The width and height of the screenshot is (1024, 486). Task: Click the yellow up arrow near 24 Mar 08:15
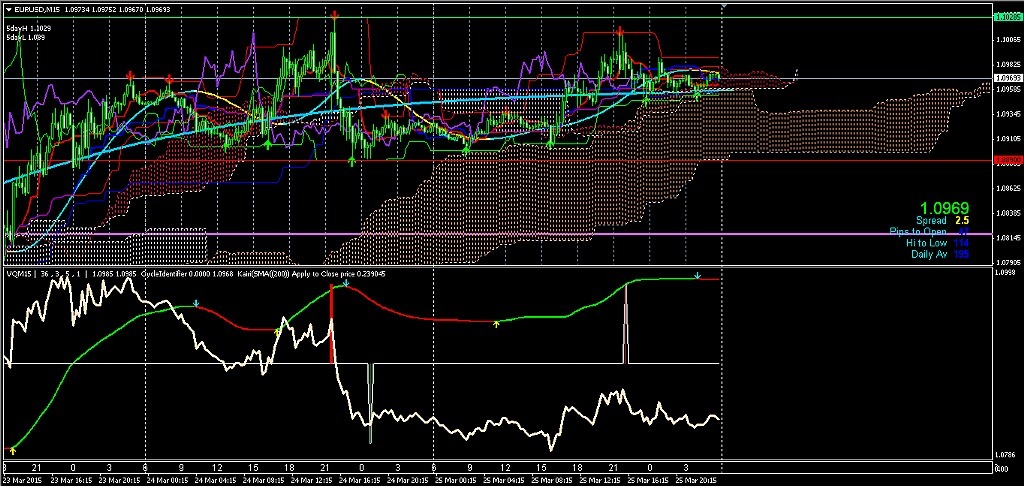tap(276, 333)
